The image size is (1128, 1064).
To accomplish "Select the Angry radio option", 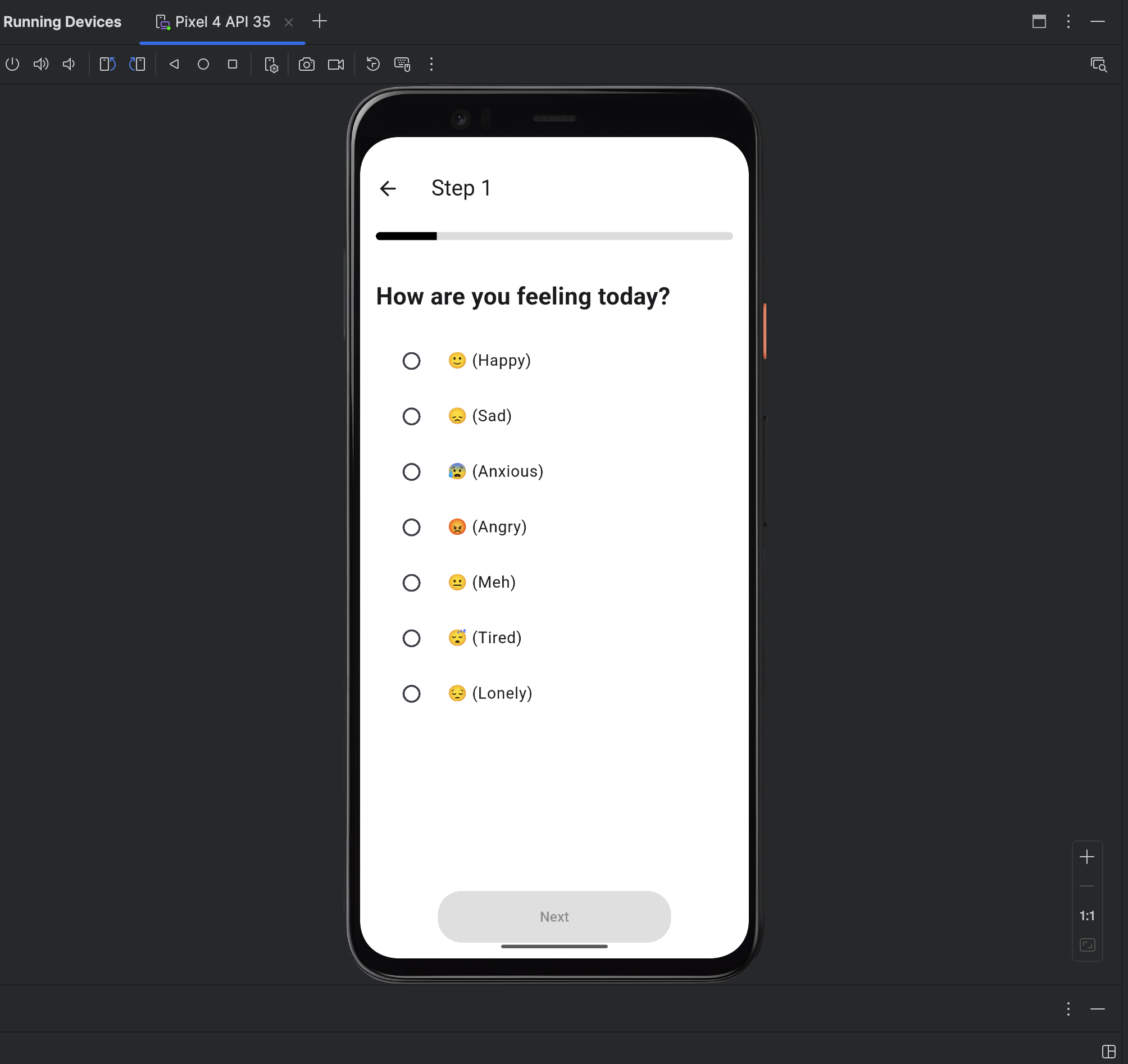I will pos(411,527).
